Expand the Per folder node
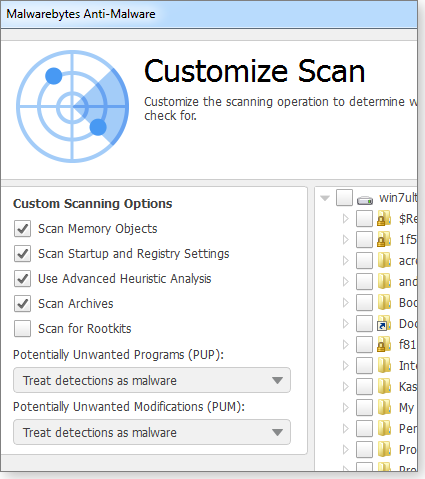This screenshot has height=479, width=425. tap(346, 429)
